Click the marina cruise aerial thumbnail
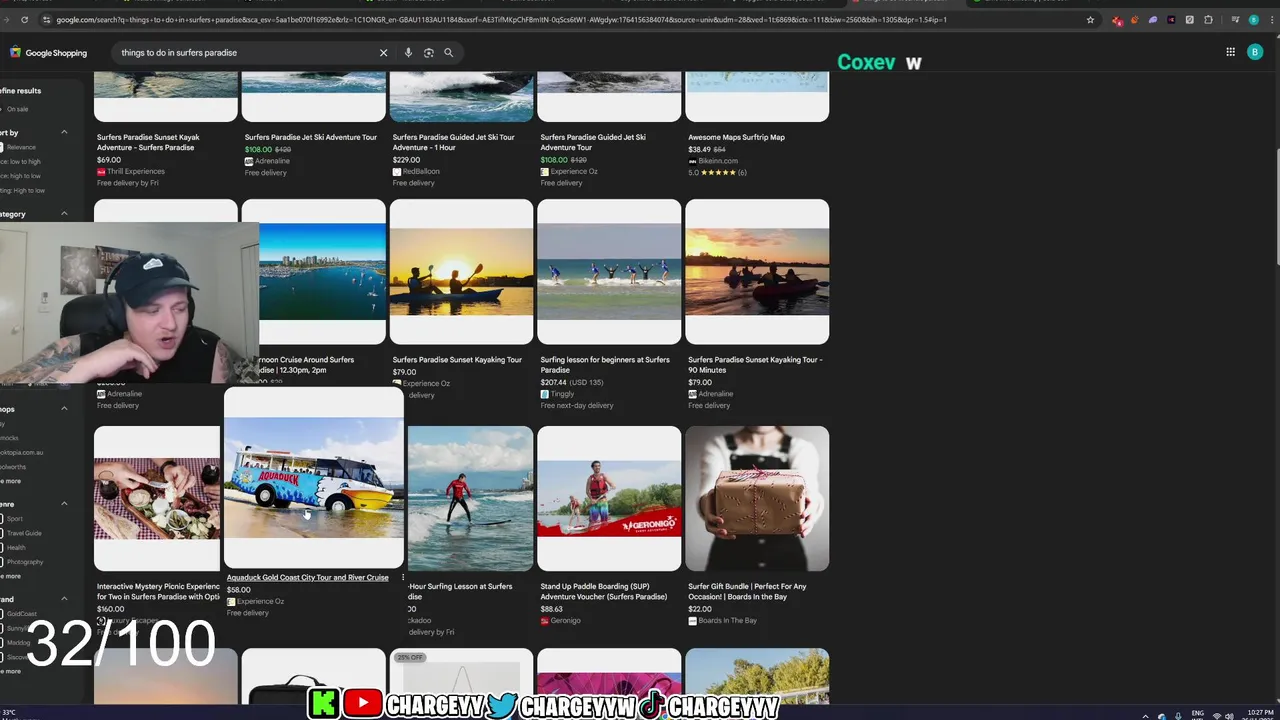This screenshot has height=720, width=1280. coord(322,271)
